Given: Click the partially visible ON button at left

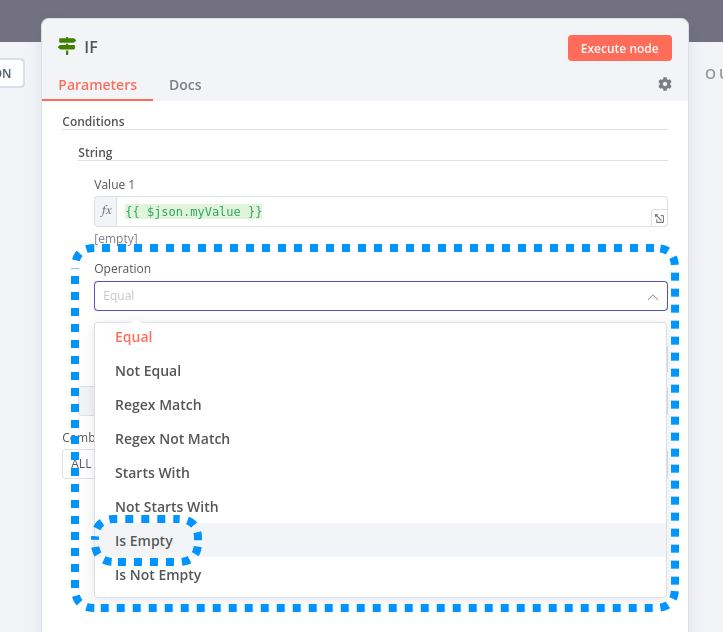Looking at the screenshot, I should click(10, 73).
